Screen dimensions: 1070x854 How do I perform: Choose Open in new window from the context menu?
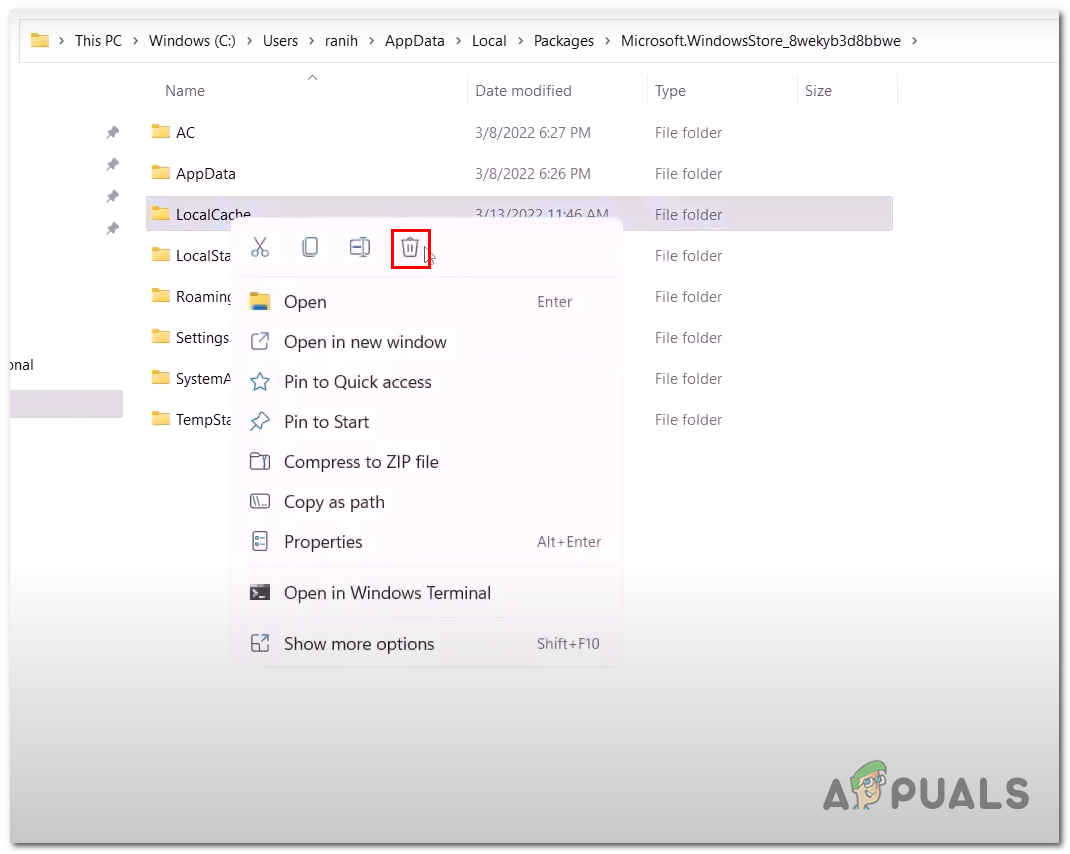(365, 341)
